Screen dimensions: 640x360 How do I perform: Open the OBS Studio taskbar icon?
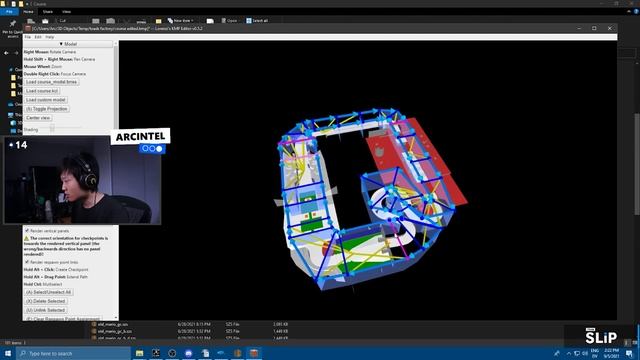(172, 353)
